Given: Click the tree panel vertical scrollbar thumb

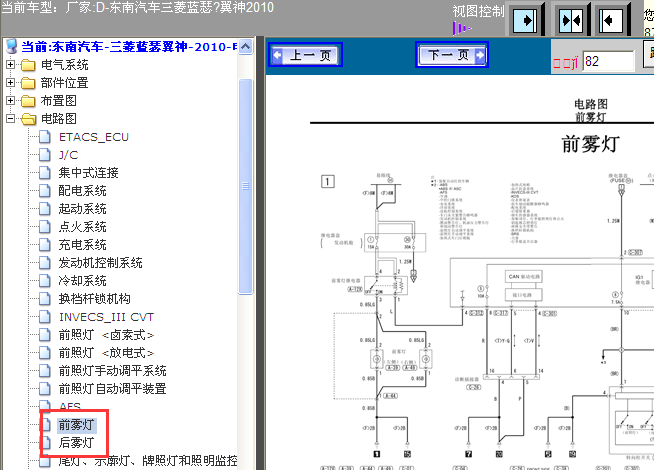Looking at the screenshot, I should (246, 186).
